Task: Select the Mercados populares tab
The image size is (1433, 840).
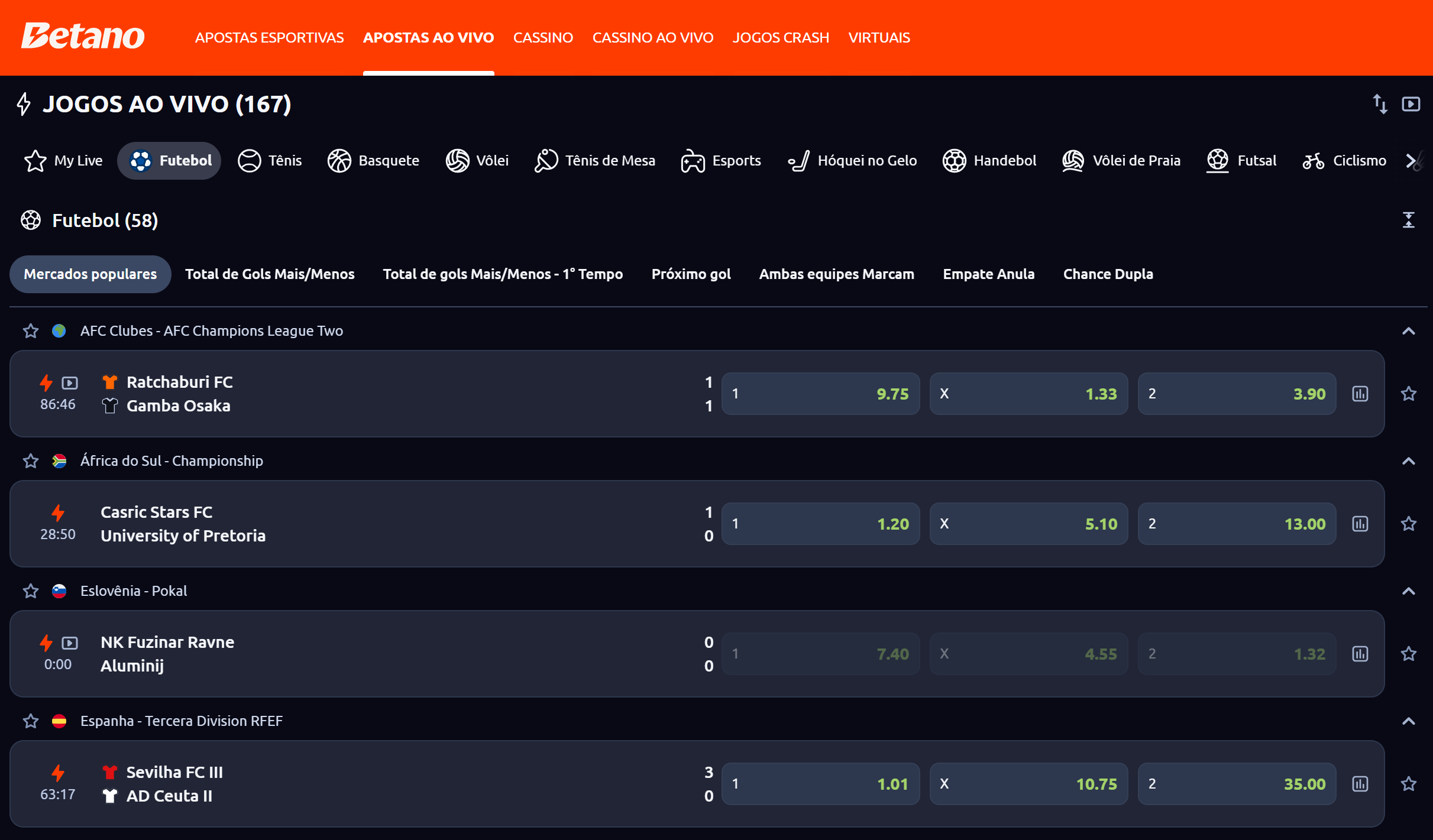Action: (x=90, y=274)
